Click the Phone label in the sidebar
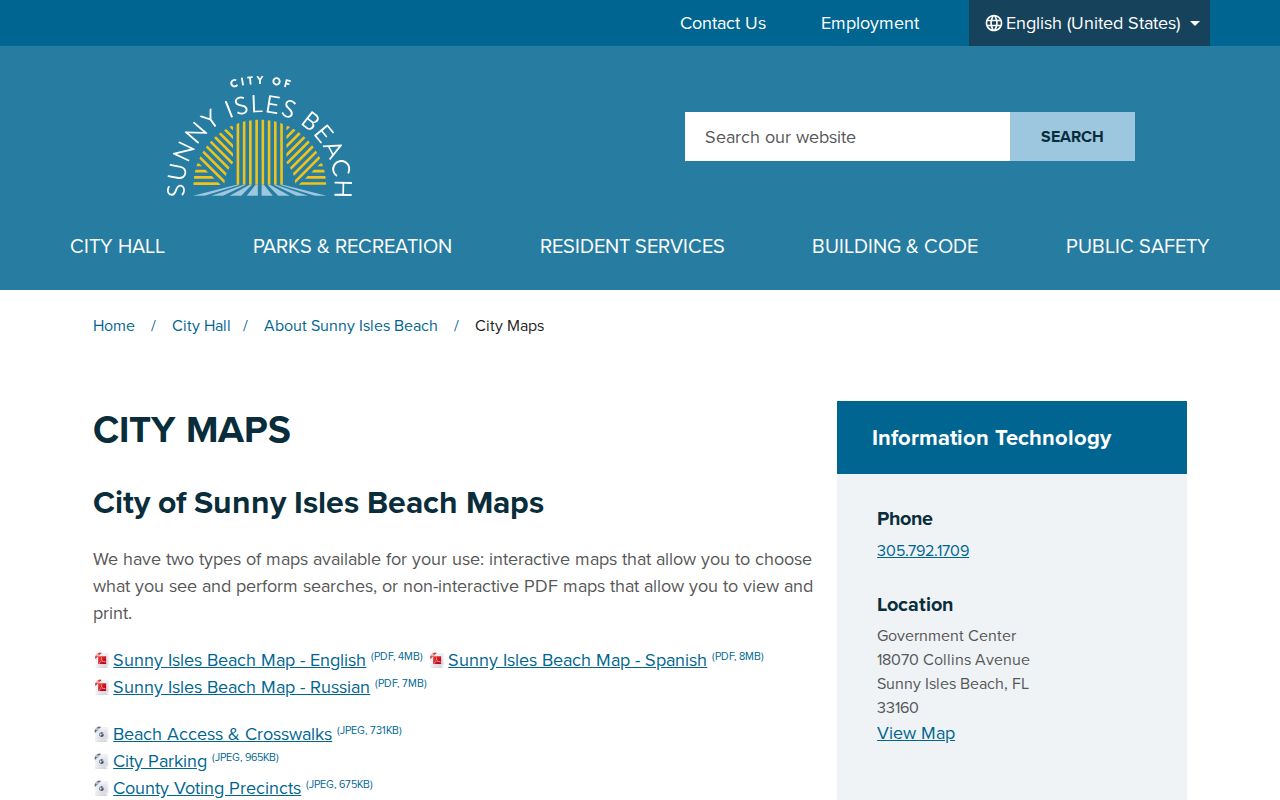Screen dimensions: 1280x800 click(x=905, y=519)
